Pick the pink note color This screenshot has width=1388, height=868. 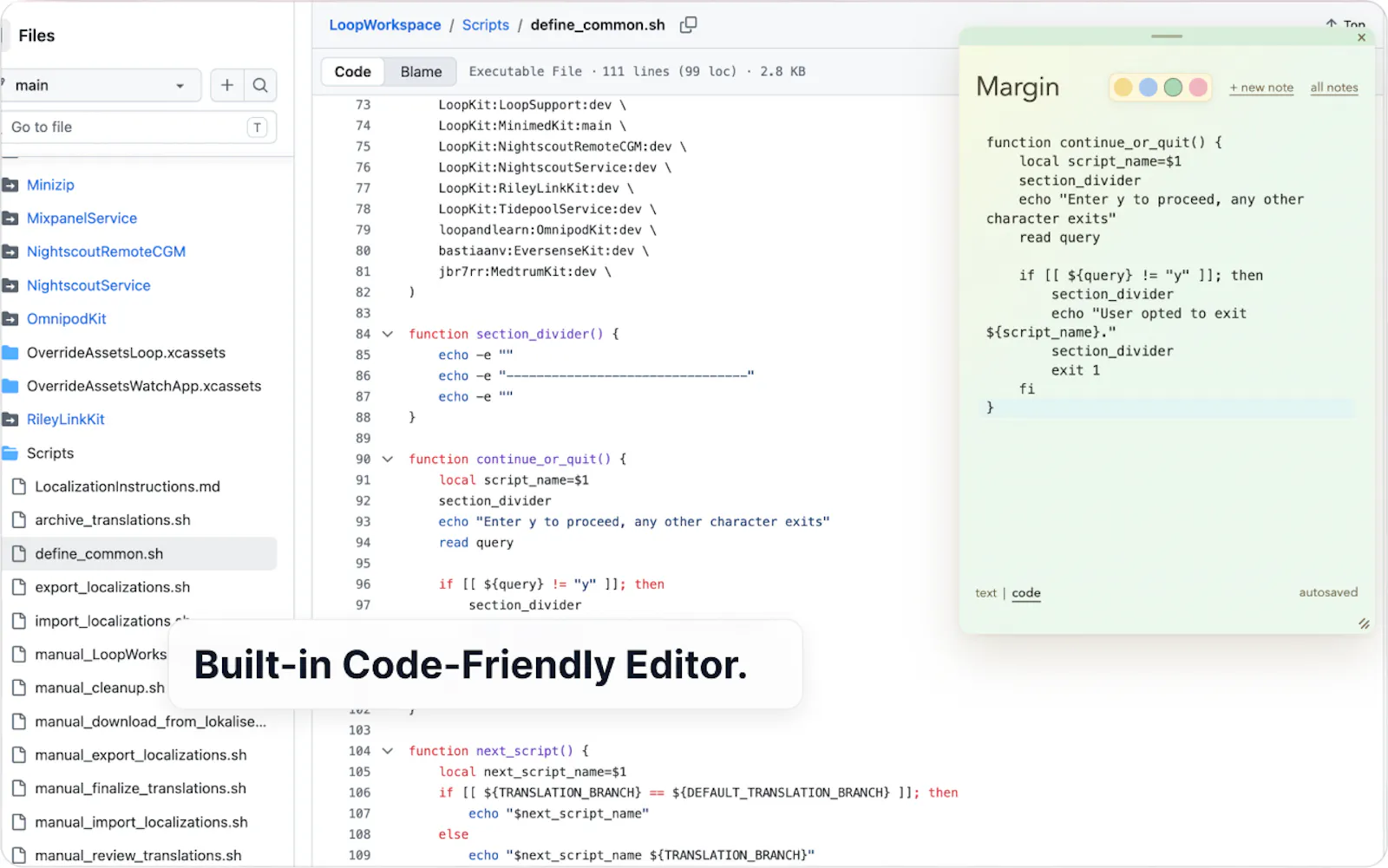(1198, 88)
